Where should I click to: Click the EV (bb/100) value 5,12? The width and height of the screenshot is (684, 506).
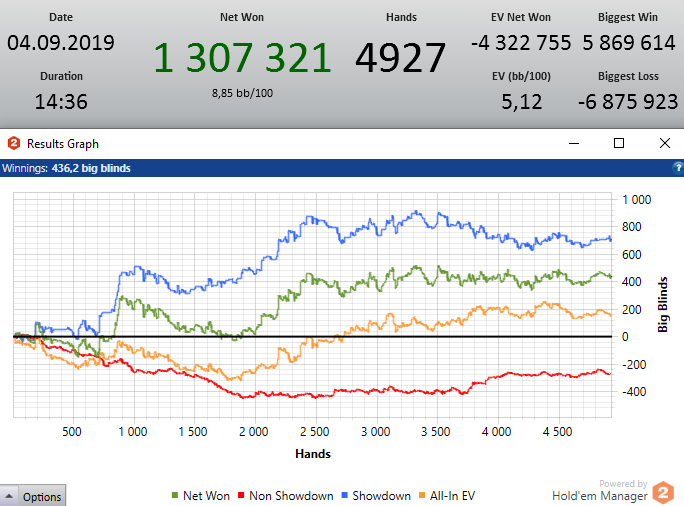[x=521, y=102]
